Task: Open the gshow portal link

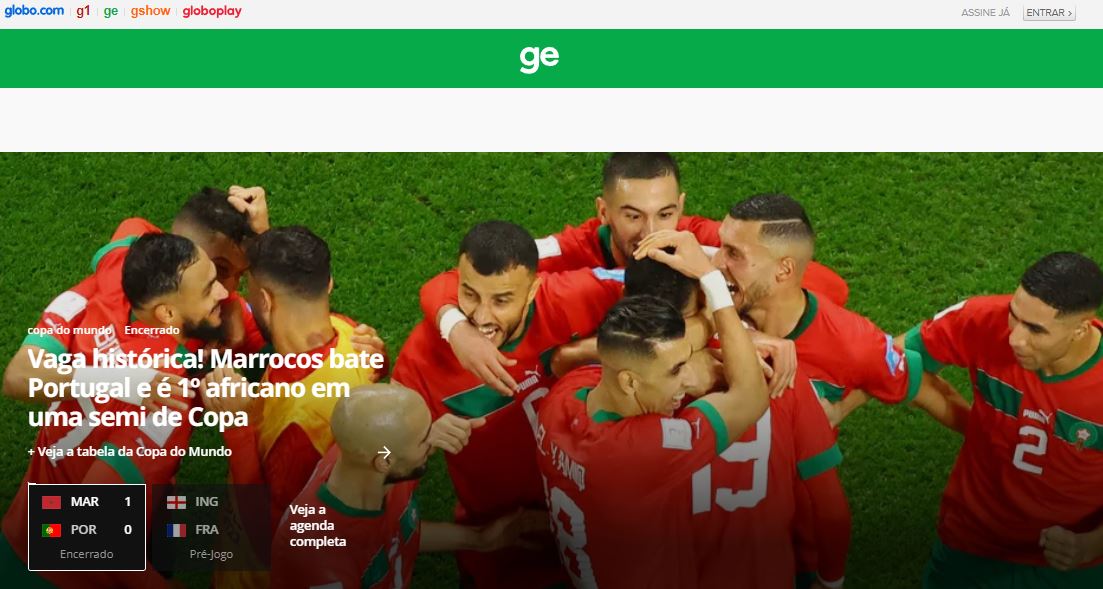Action: [x=151, y=11]
